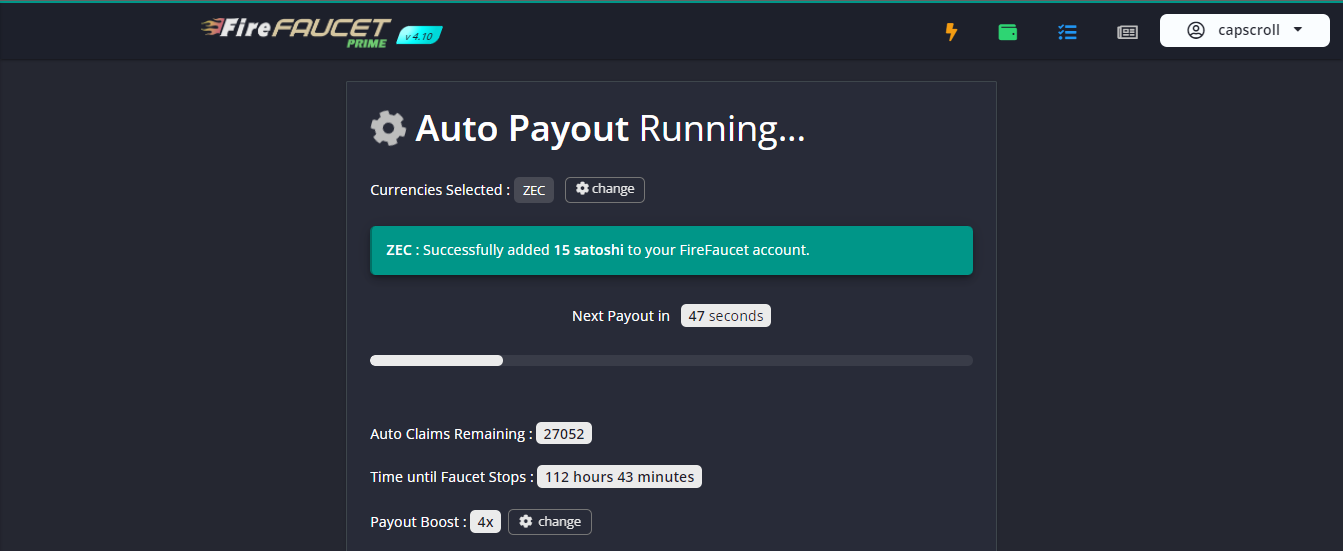Click the v4.10 version badge
This screenshot has width=1343, height=551.
(420, 35)
